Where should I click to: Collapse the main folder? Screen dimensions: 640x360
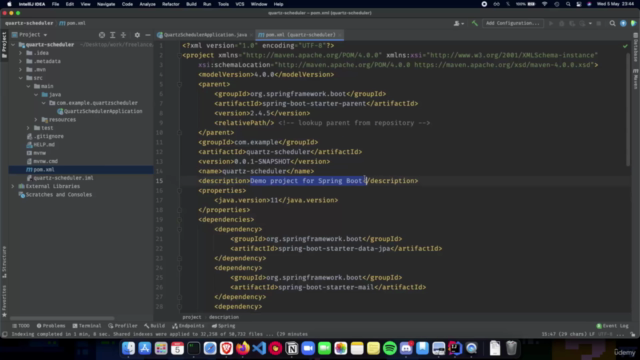[x=29, y=86]
